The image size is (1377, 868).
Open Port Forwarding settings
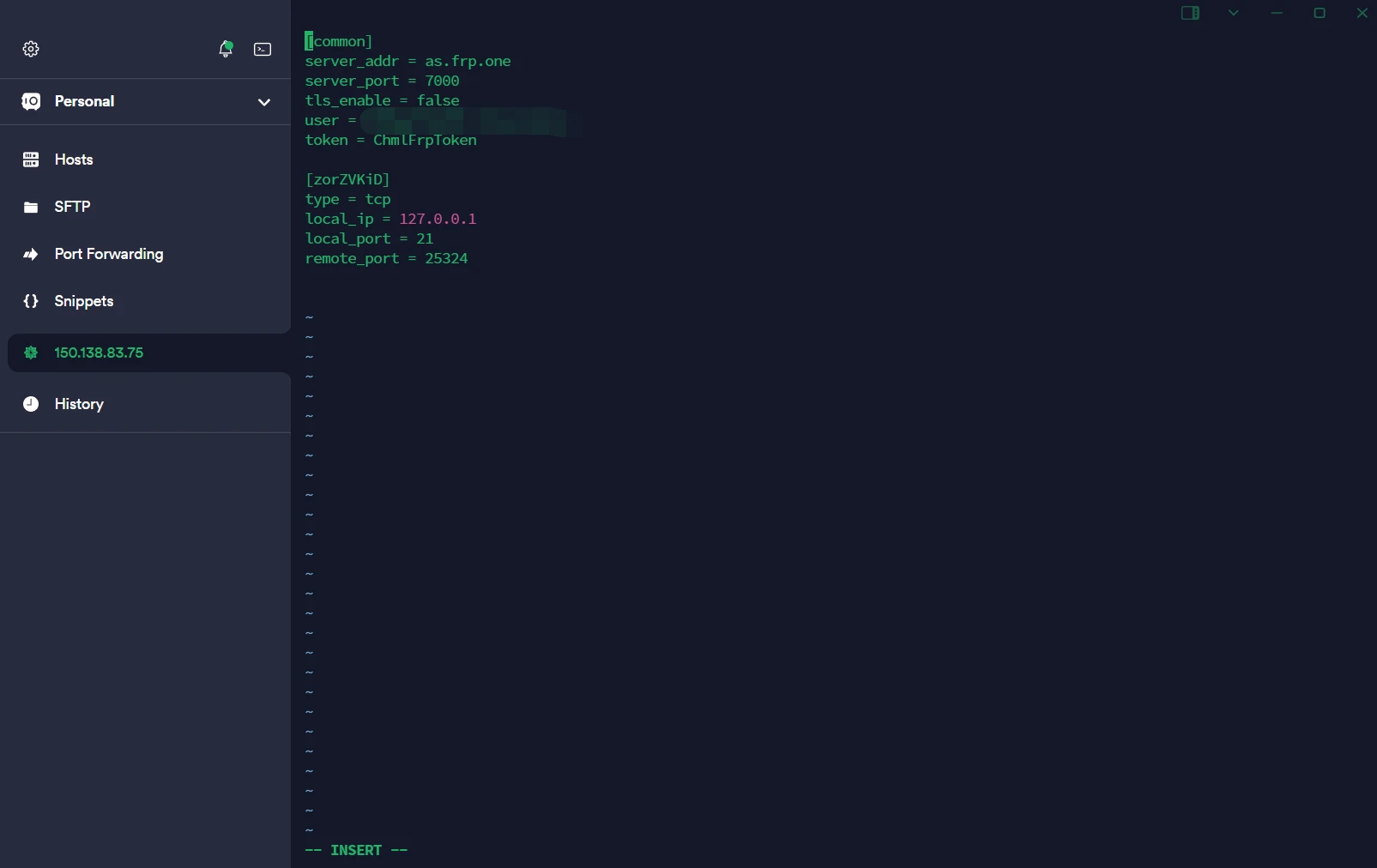(108, 254)
